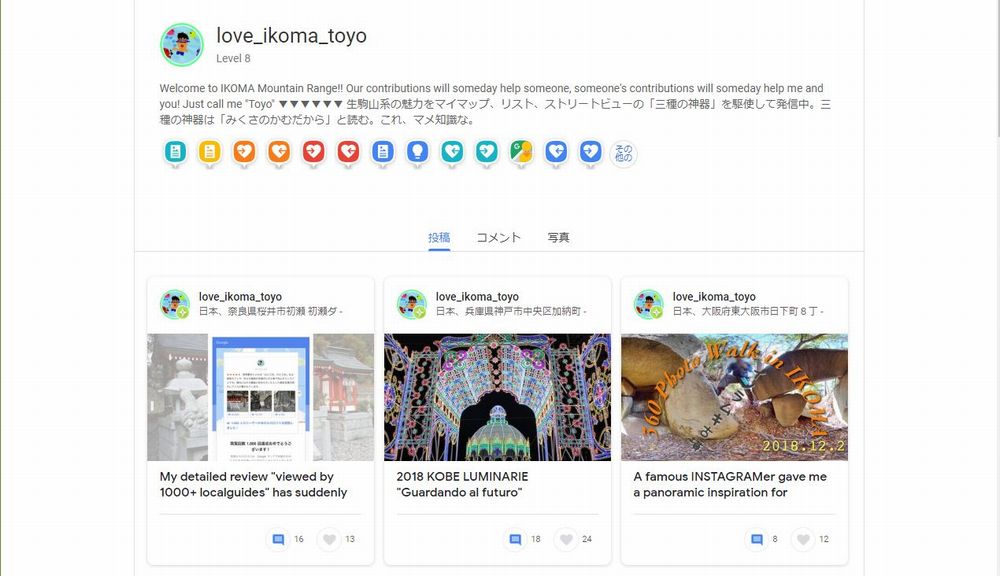The height and width of the screenshot is (576, 1000).
Task: Click the love_ikoma_toyo profile avatar at top
Action: 182,45
